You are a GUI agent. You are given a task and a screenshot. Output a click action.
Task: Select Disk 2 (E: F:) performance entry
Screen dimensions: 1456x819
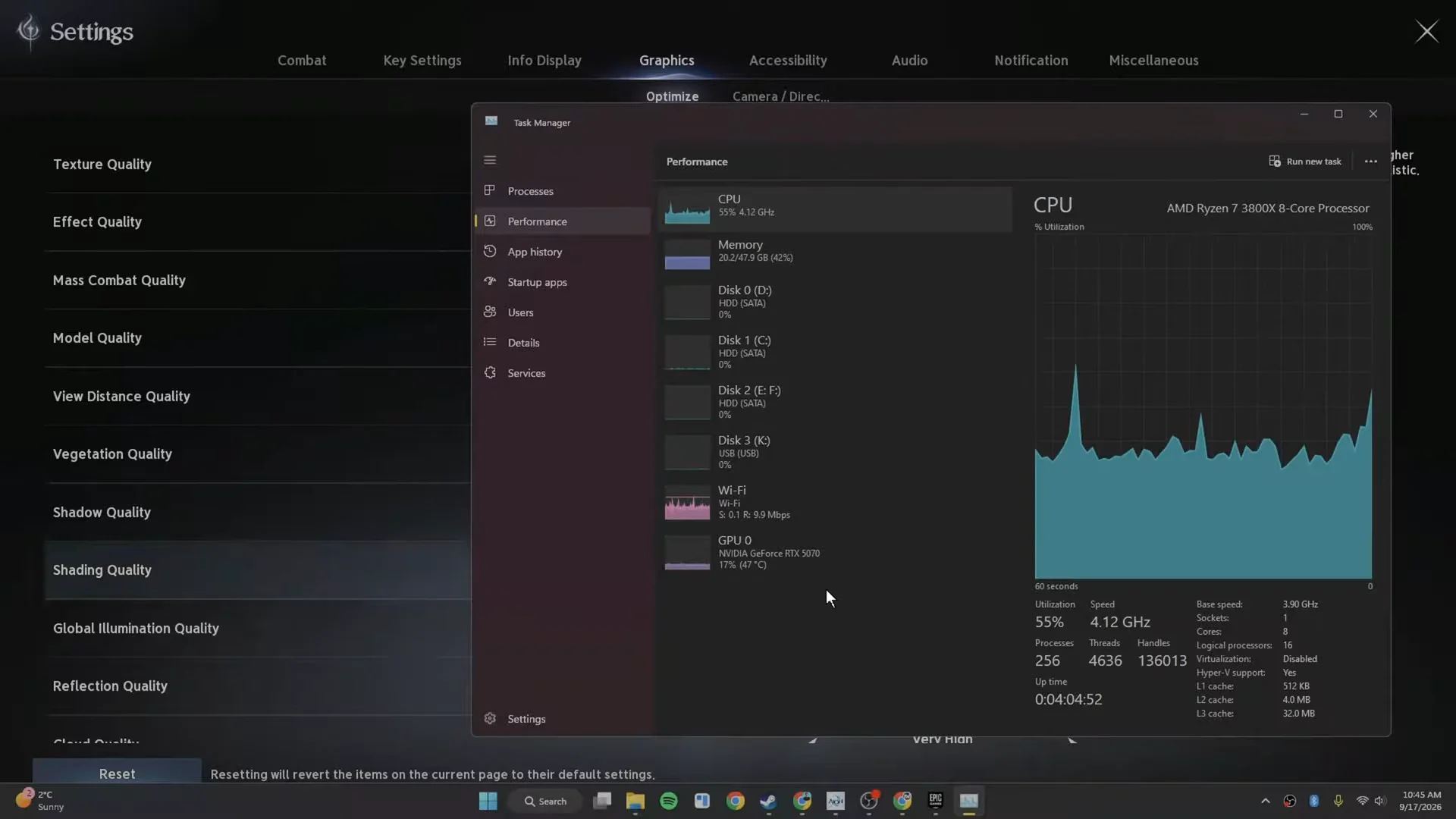pos(836,402)
